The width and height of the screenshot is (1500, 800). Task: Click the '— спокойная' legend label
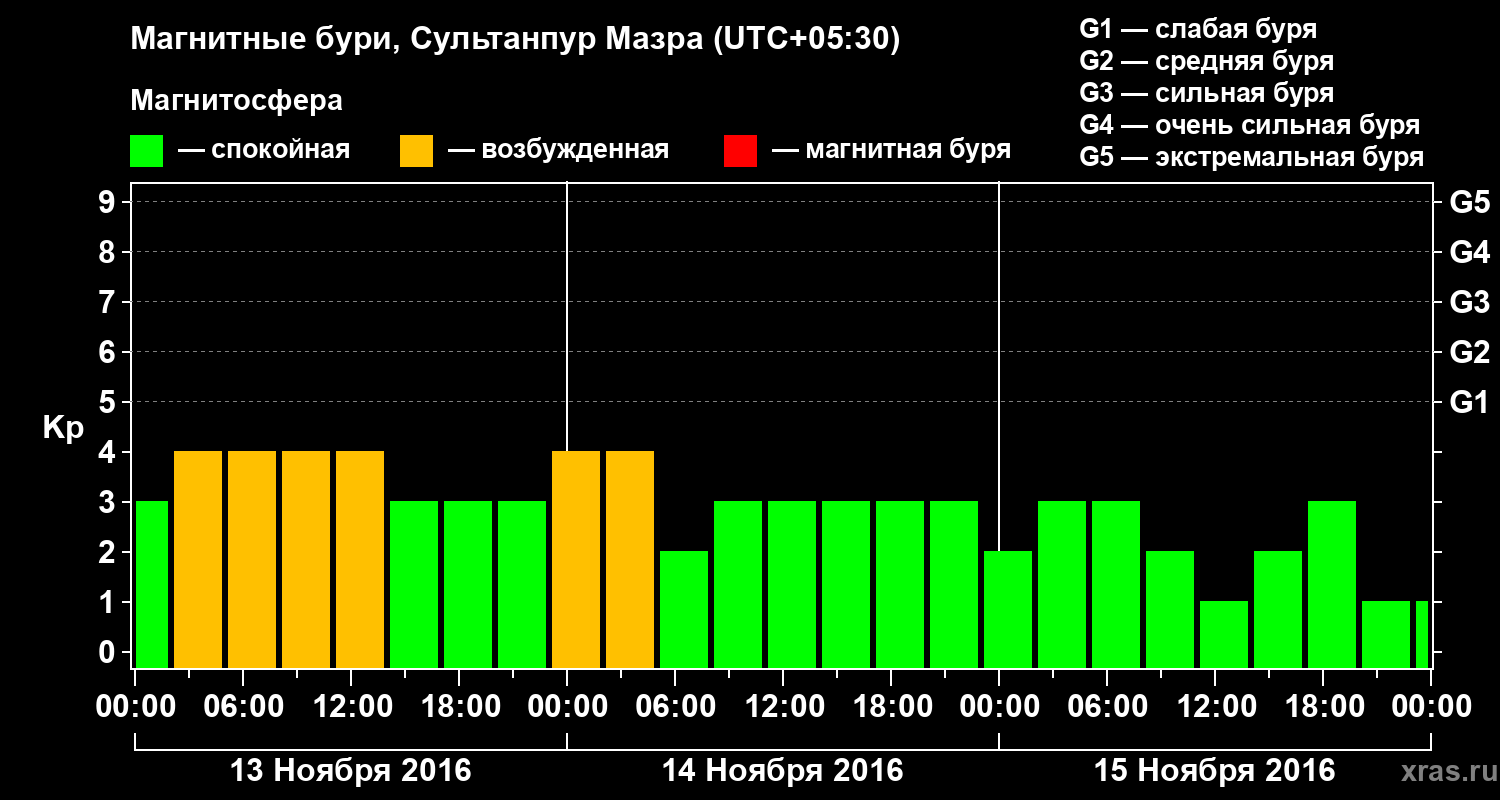click(263, 151)
